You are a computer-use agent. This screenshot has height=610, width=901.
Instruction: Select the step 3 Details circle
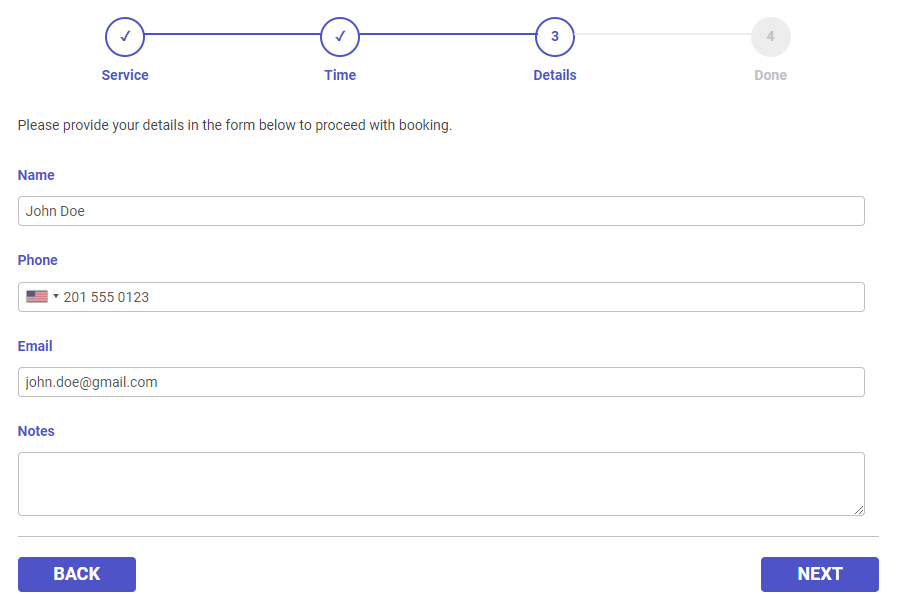pos(555,37)
